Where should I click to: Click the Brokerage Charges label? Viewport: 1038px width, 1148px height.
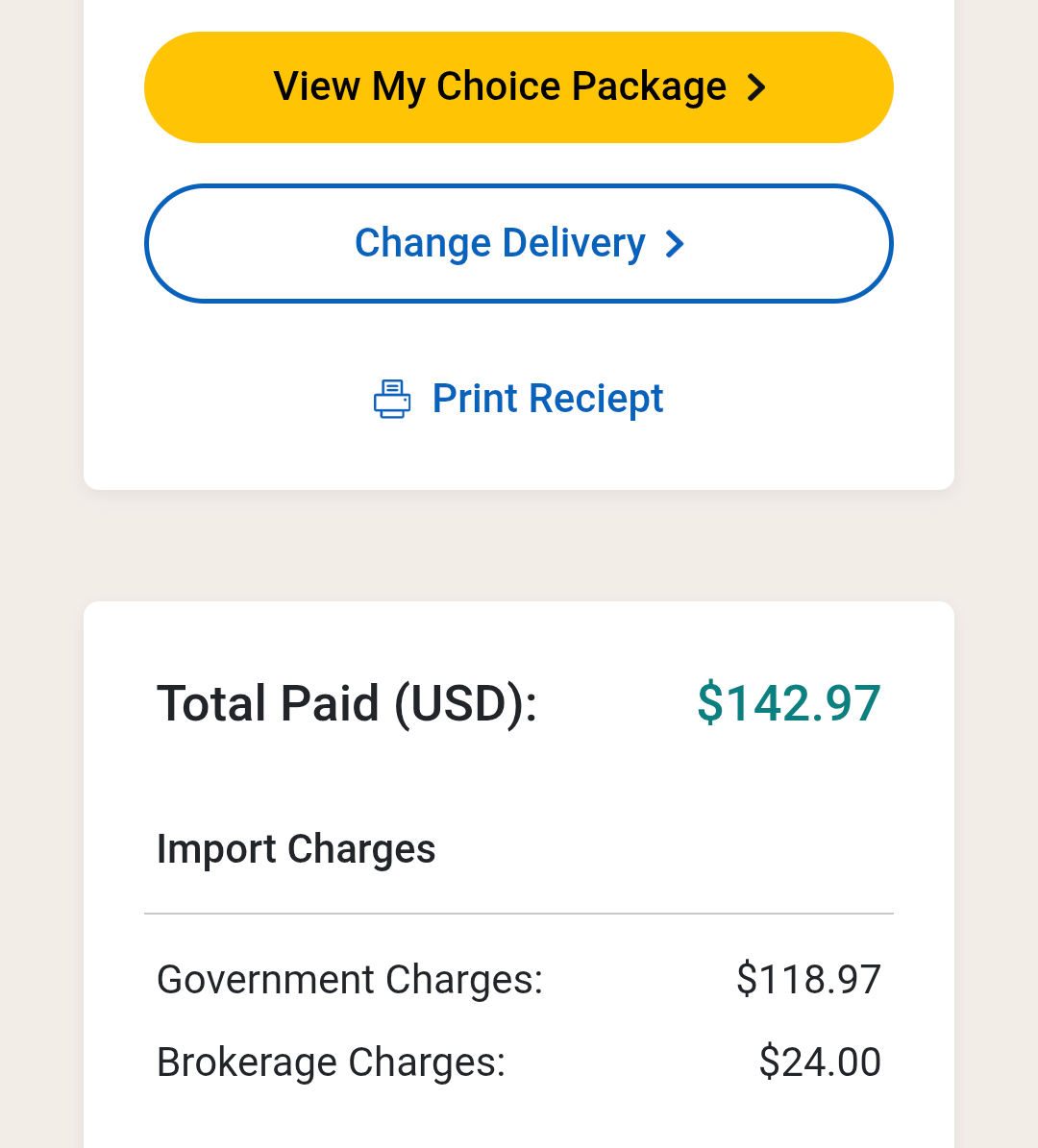332,1063
